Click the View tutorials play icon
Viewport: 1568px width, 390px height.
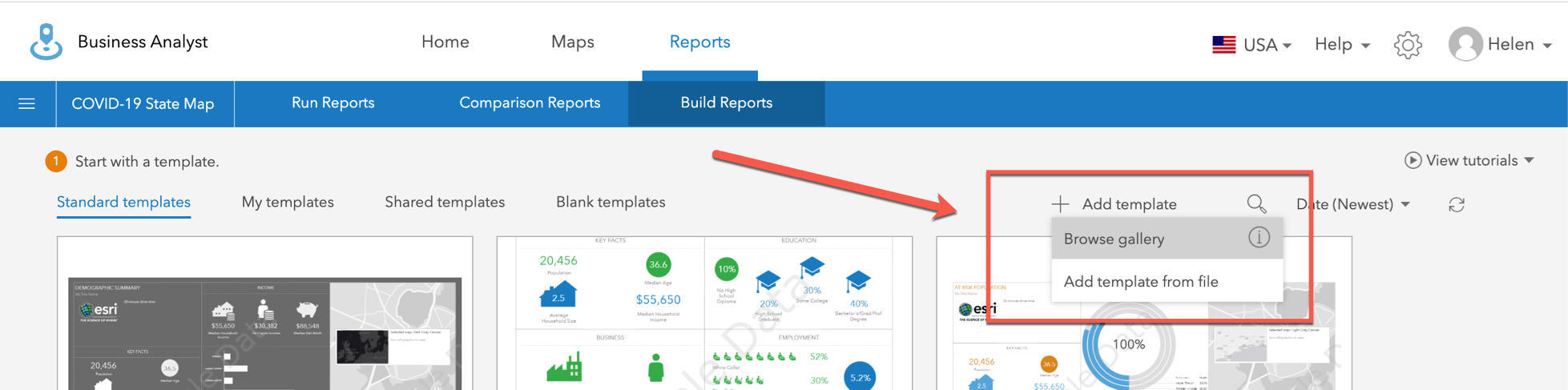pos(1413,160)
